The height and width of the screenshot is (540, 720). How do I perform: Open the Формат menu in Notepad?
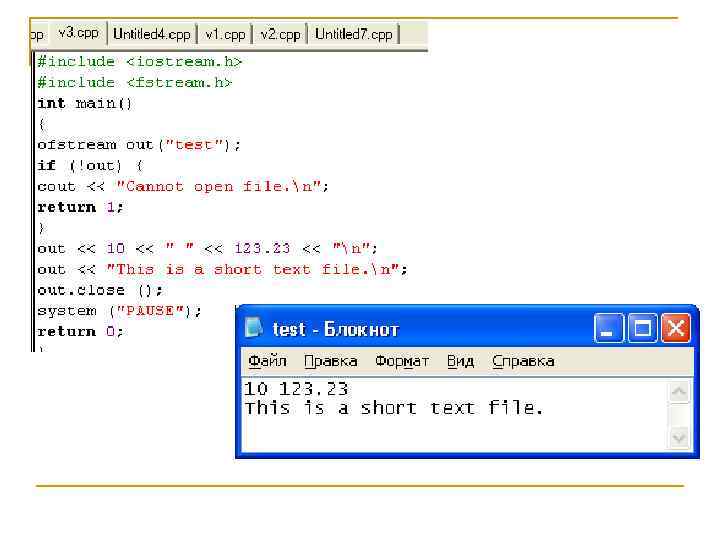(402, 361)
